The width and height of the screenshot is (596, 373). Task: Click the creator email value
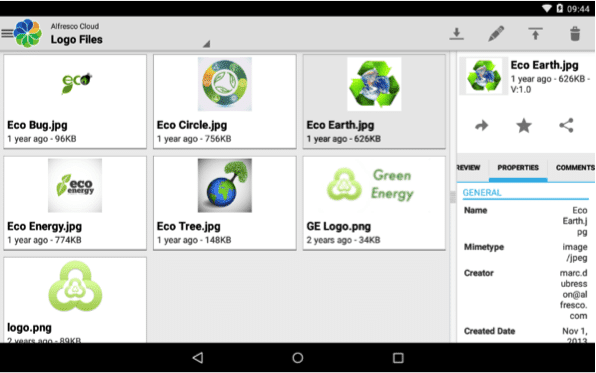[574, 295]
